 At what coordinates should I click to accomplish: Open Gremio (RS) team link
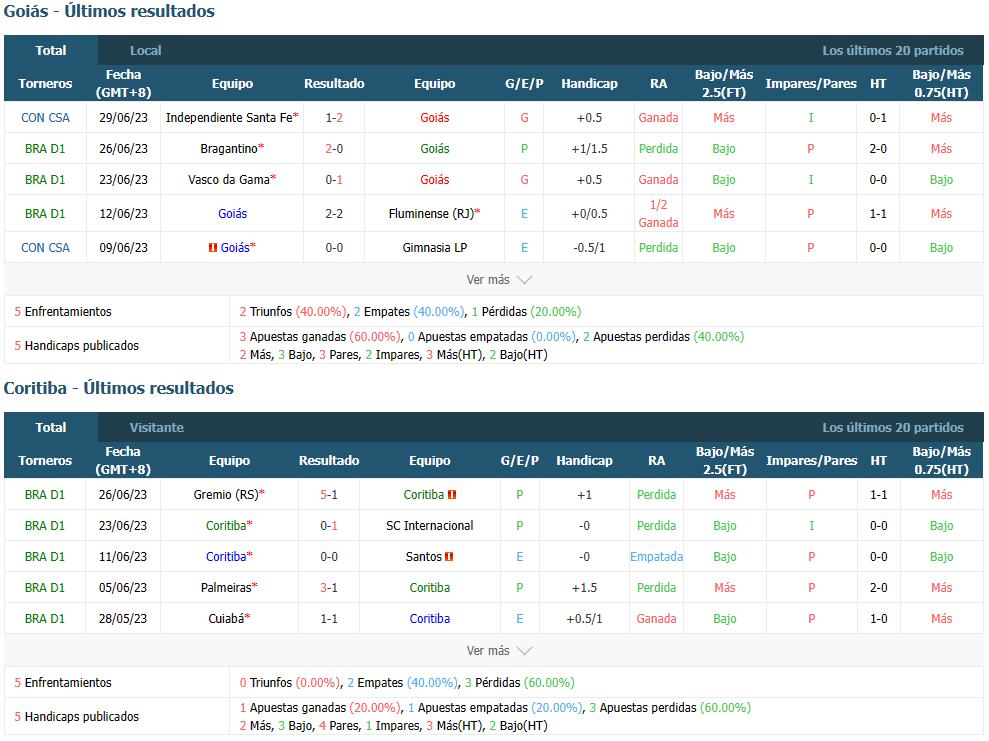point(226,495)
